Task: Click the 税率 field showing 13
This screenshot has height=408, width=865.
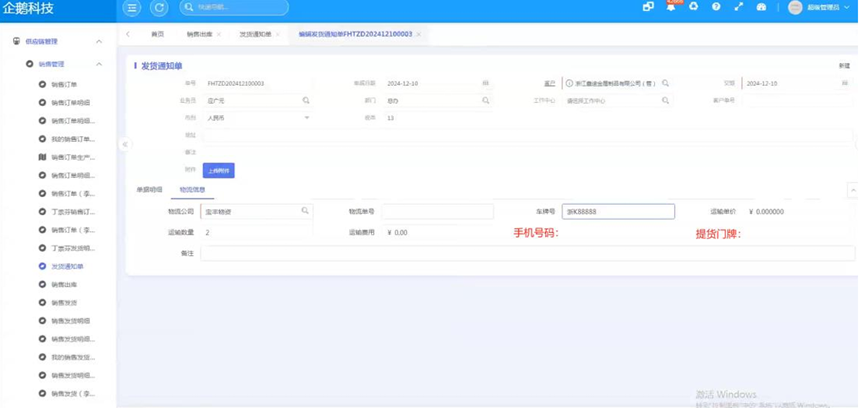Action: 437,118
